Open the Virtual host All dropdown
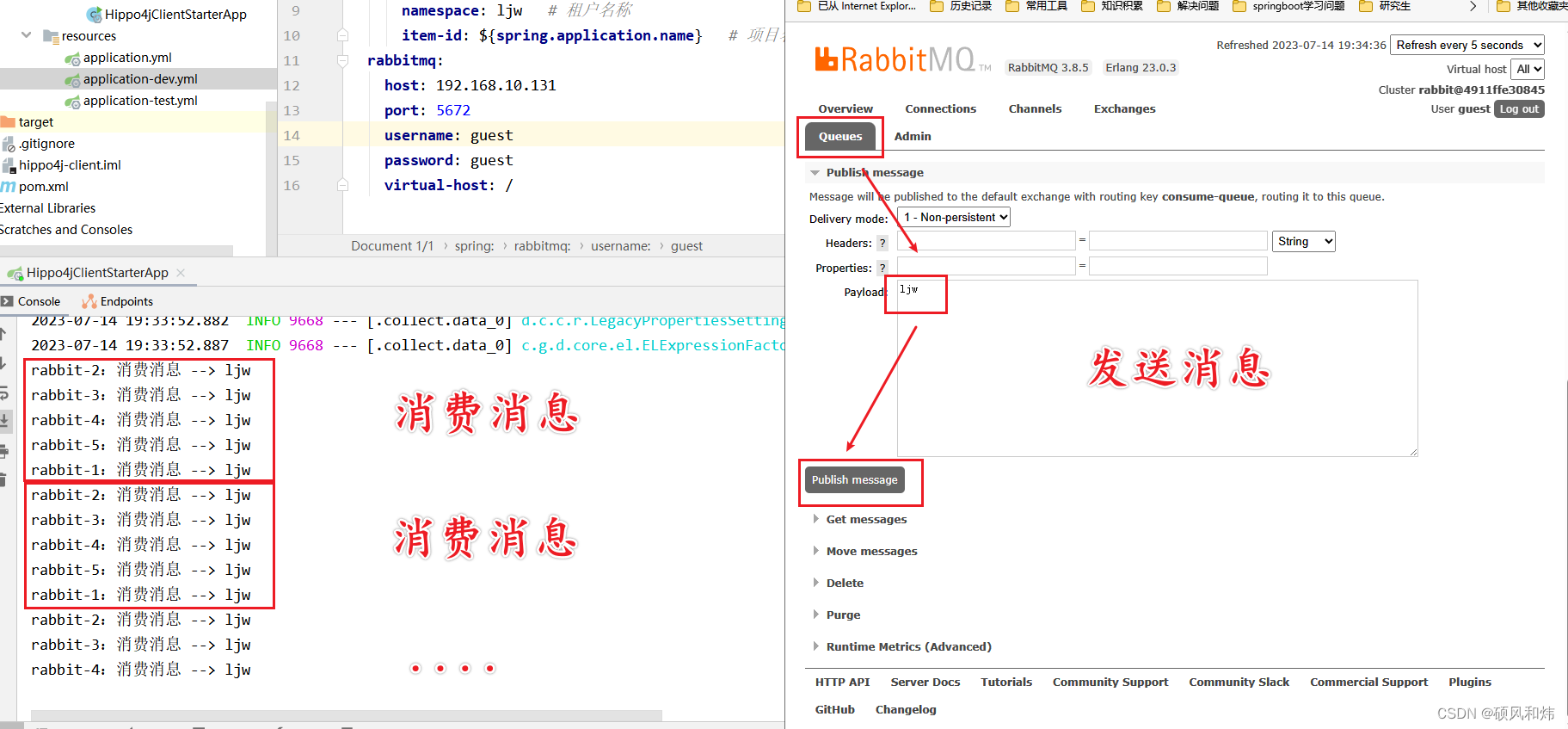 (1528, 69)
